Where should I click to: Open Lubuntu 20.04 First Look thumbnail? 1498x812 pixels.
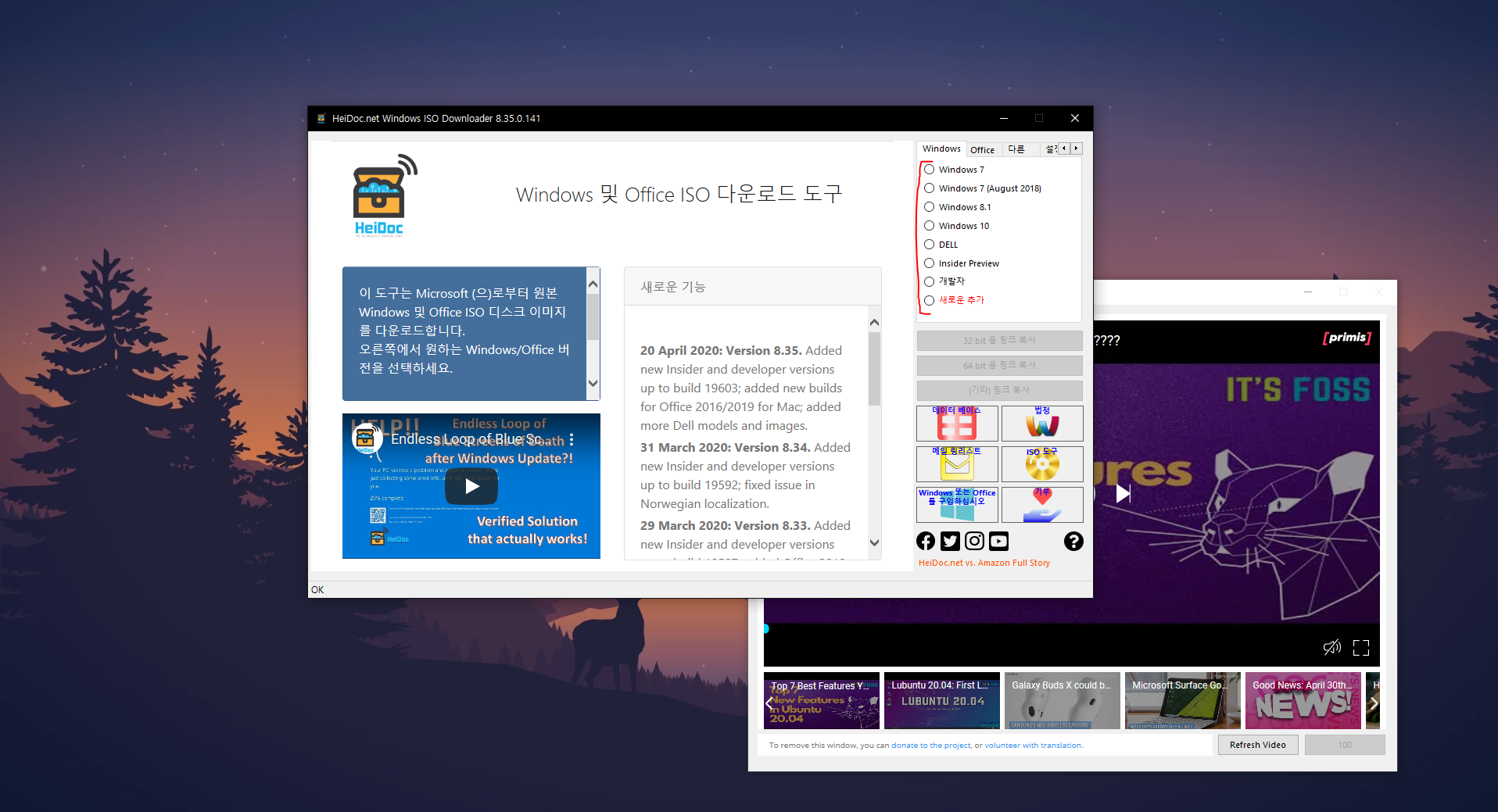(x=942, y=701)
